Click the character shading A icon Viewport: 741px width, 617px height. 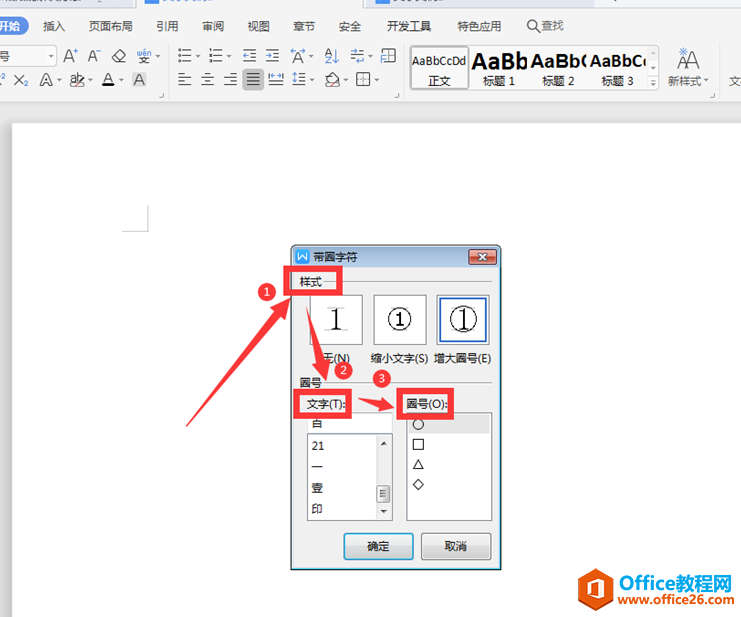tap(139, 79)
